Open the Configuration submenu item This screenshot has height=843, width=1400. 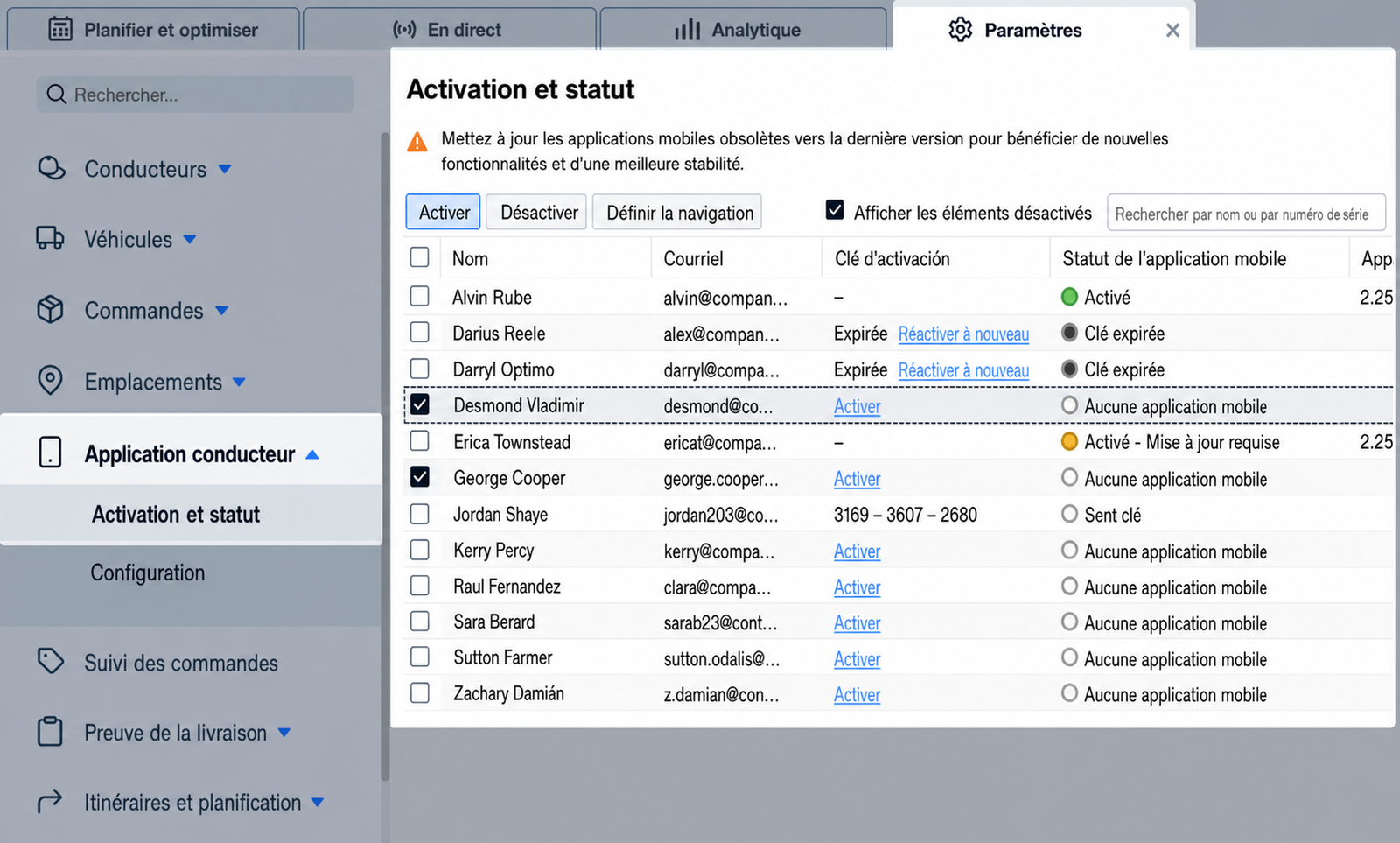pyautogui.click(x=148, y=573)
